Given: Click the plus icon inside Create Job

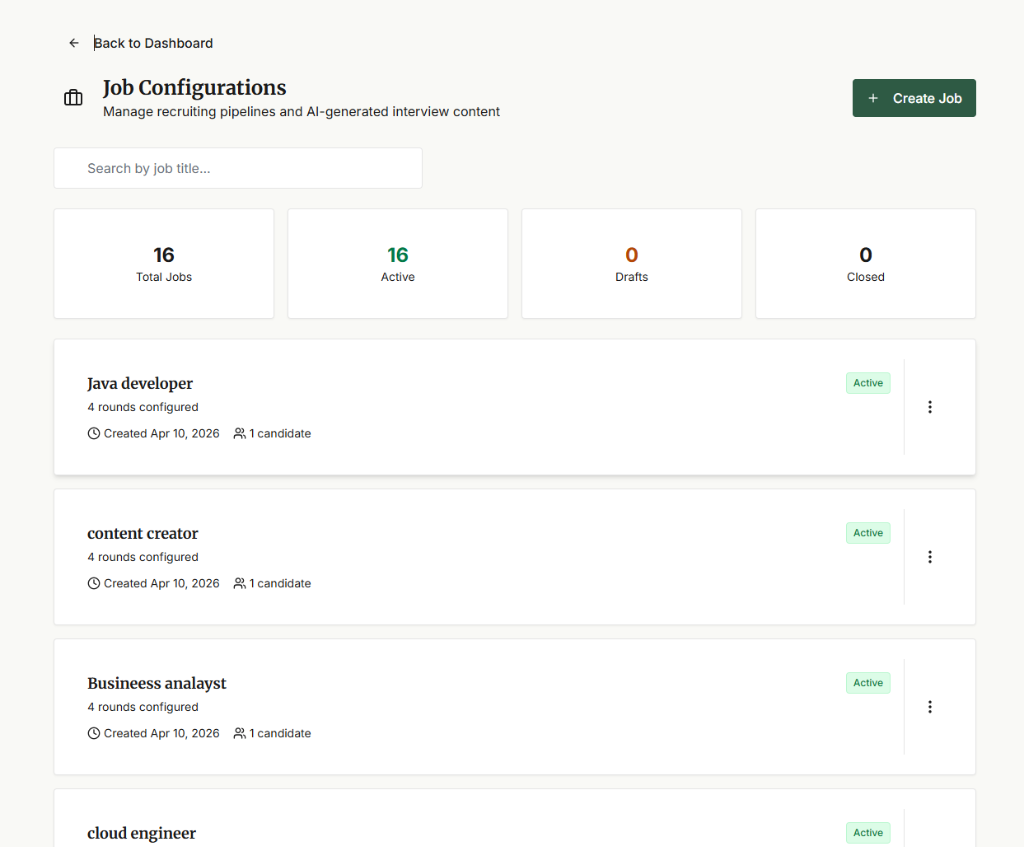Looking at the screenshot, I should point(871,98).
